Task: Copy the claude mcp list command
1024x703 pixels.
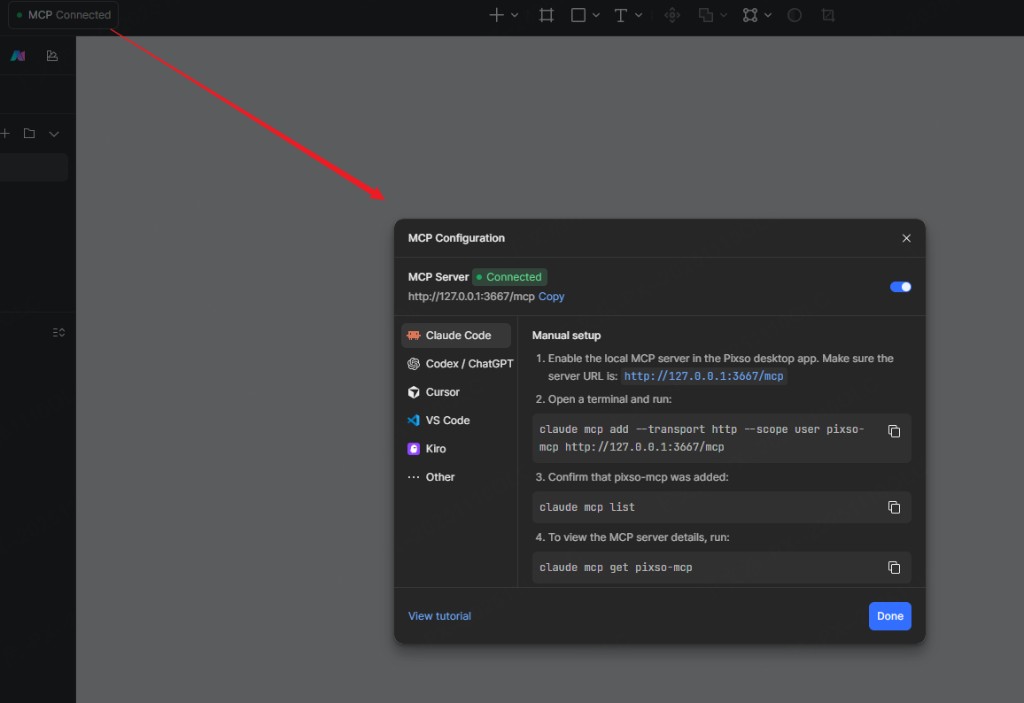Action: tap(894, 508)
